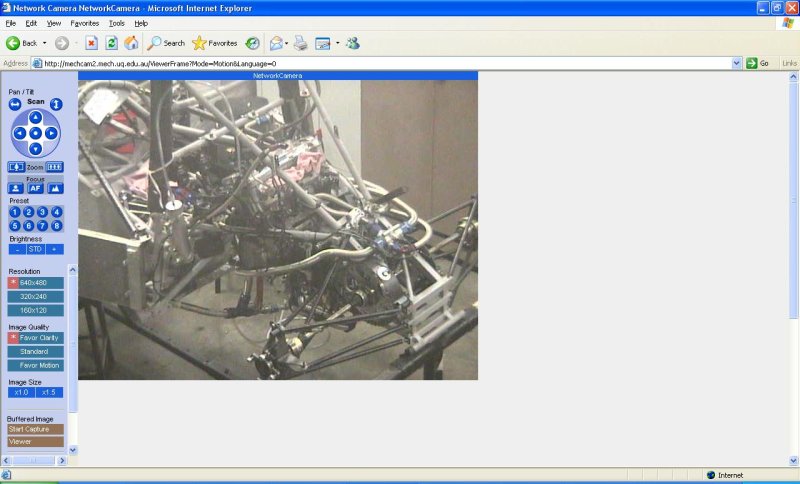The image size is (800, 484).
Task: Open the Back button history dropdown arrow
Action: coord(45,43)
